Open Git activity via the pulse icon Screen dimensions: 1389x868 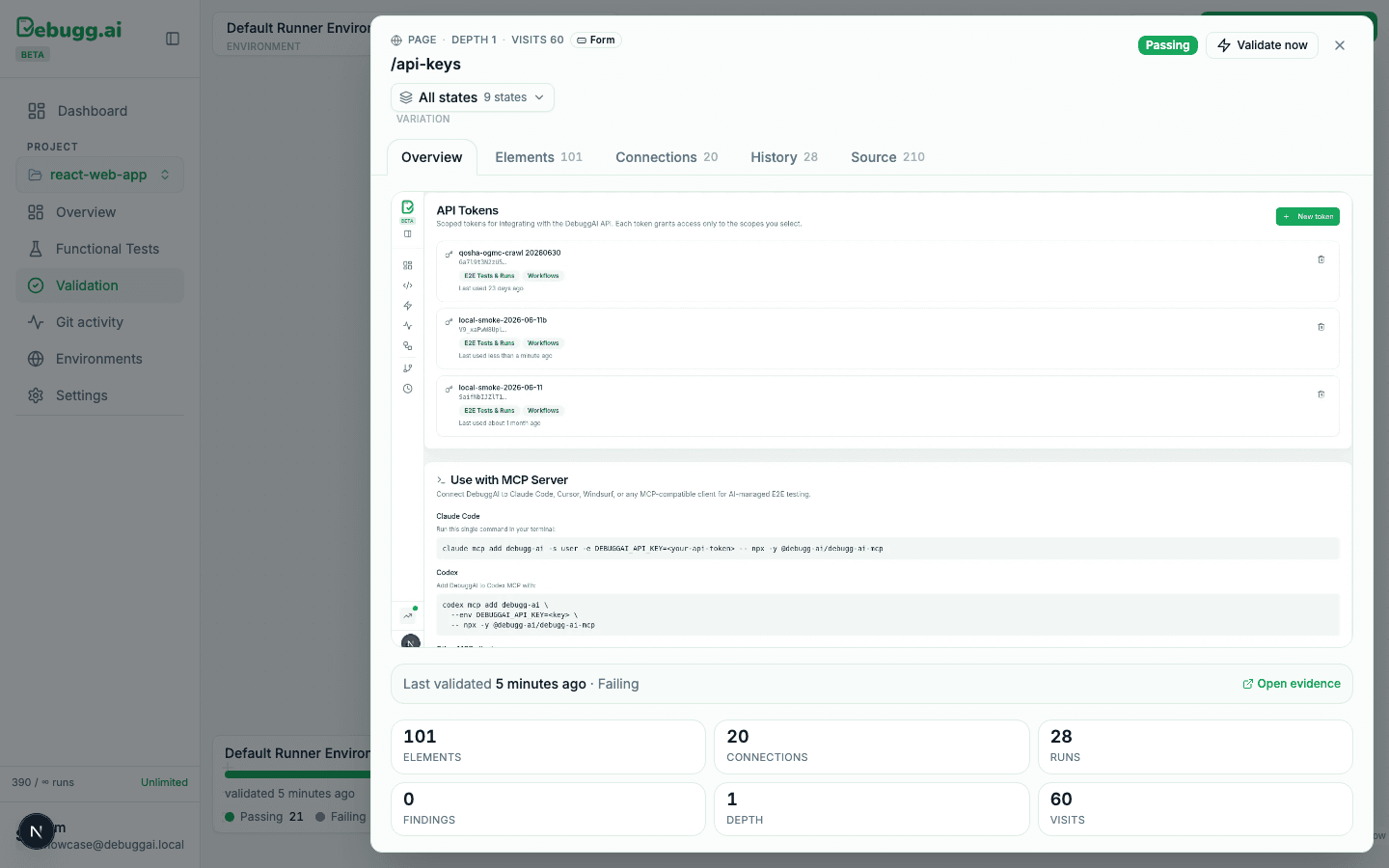coord(36,322)
